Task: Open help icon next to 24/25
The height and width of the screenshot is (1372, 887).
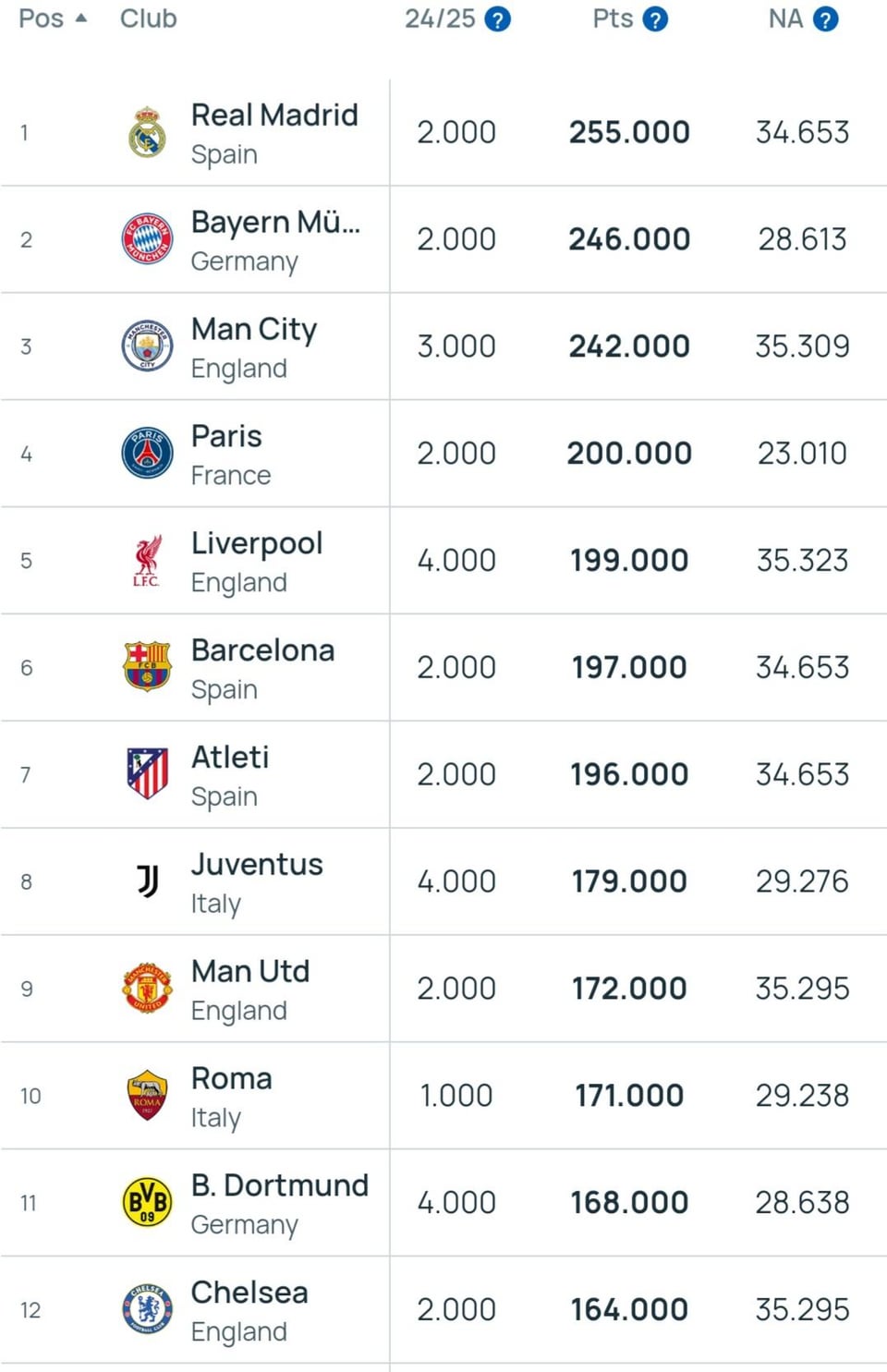Action: click(x=498, y=19)
